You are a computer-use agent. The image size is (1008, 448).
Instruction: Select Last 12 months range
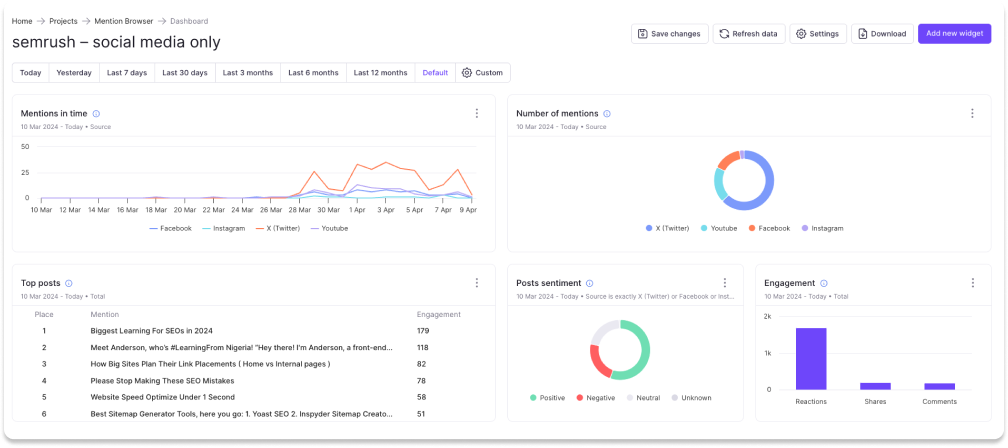coord(381,73)
